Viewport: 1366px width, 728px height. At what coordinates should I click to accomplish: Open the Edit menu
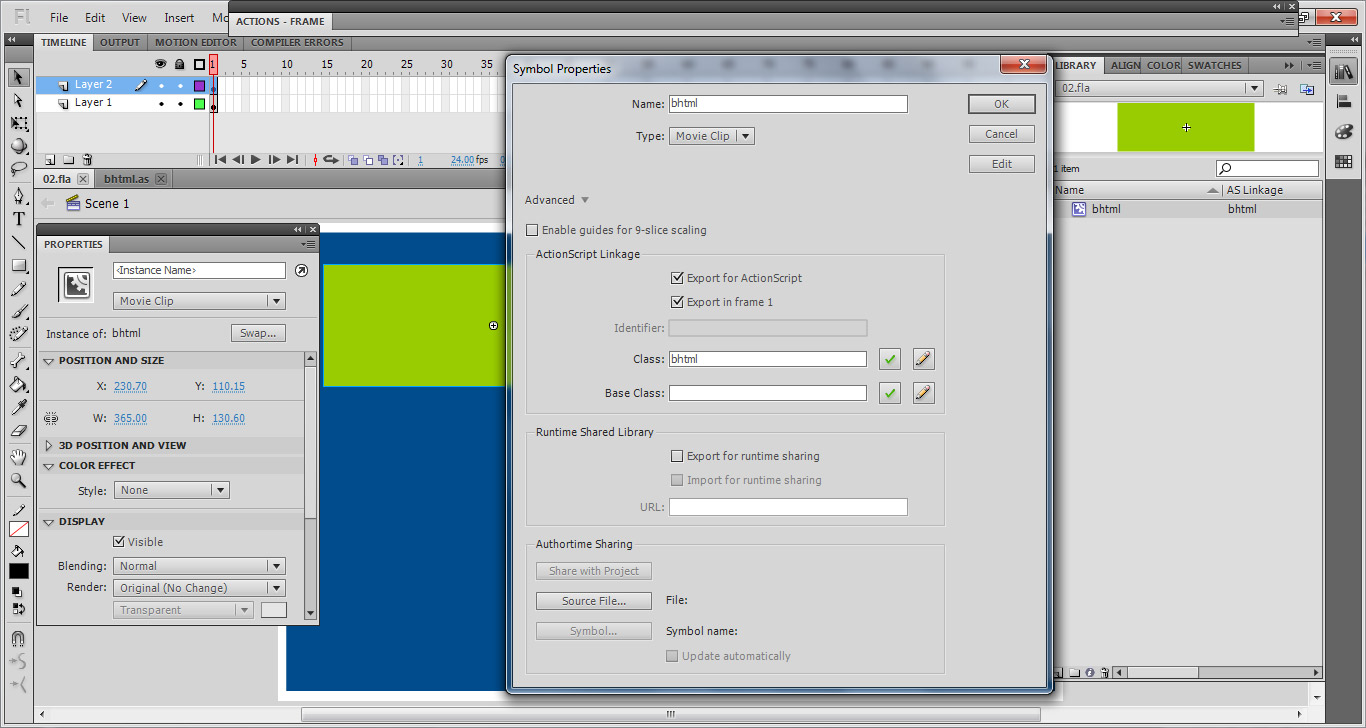(x=95, y=18)
